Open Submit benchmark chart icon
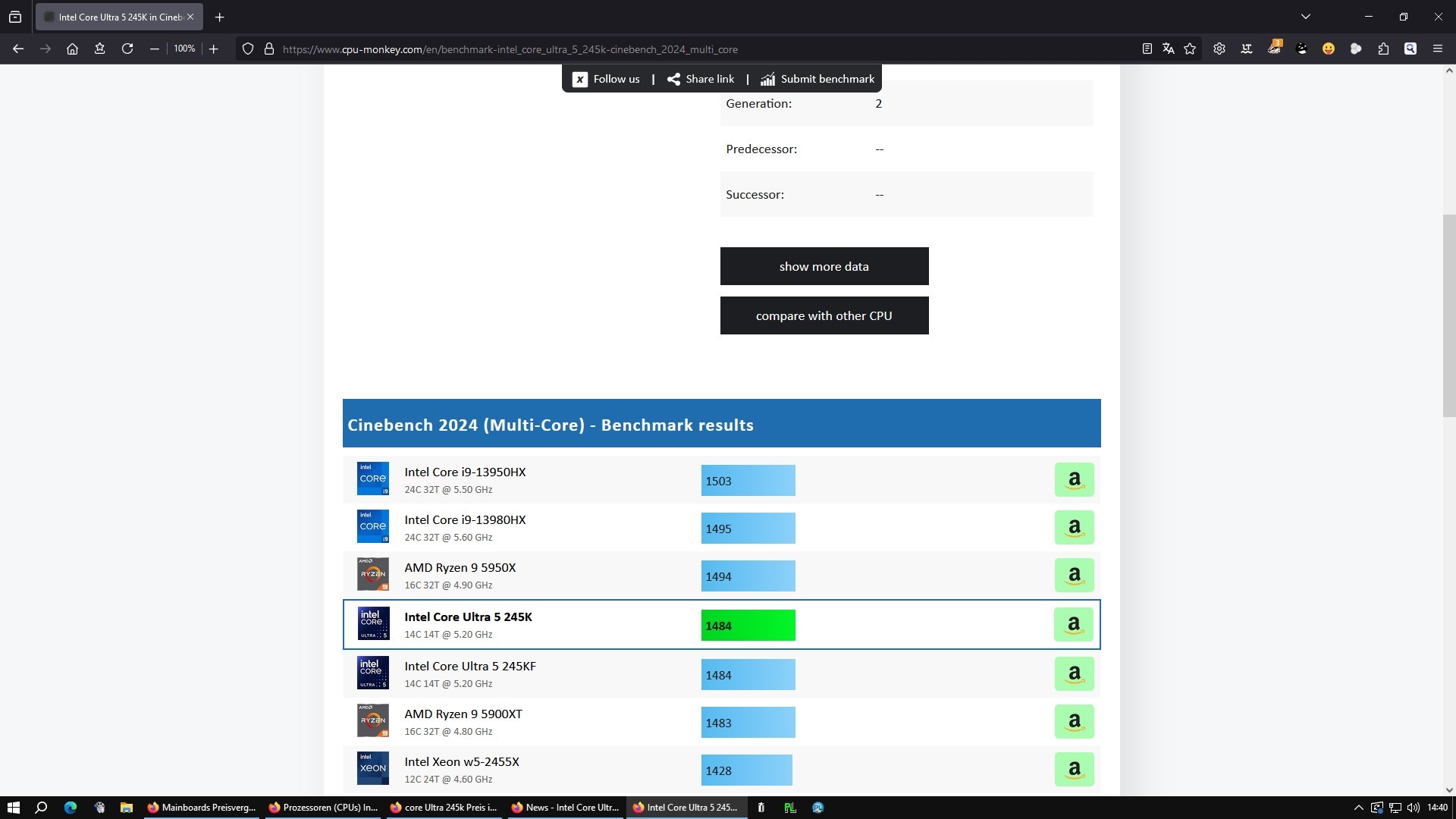This screenshot has width=1456, height=819. click(x=767, y=79)
